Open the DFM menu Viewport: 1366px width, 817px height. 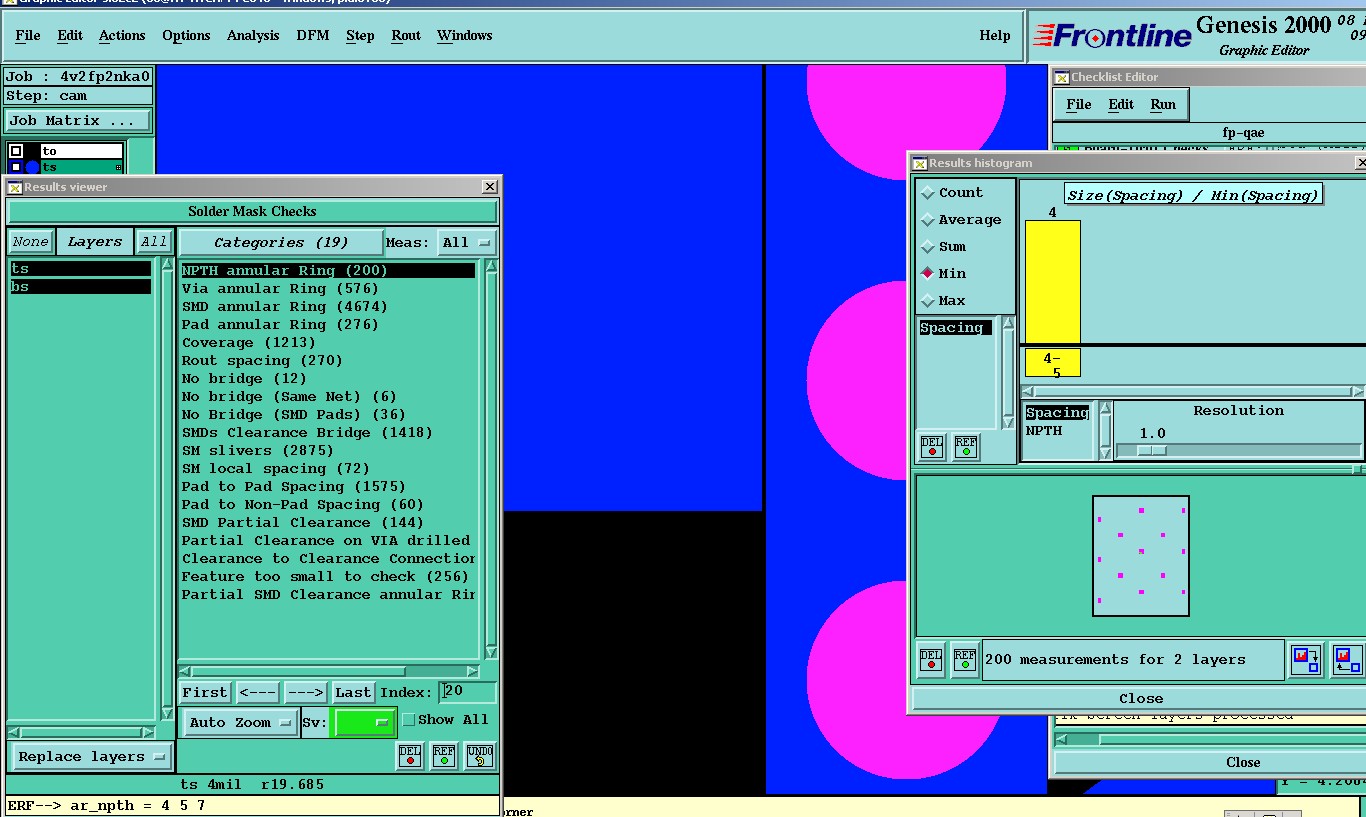click(x=313, y=35)
